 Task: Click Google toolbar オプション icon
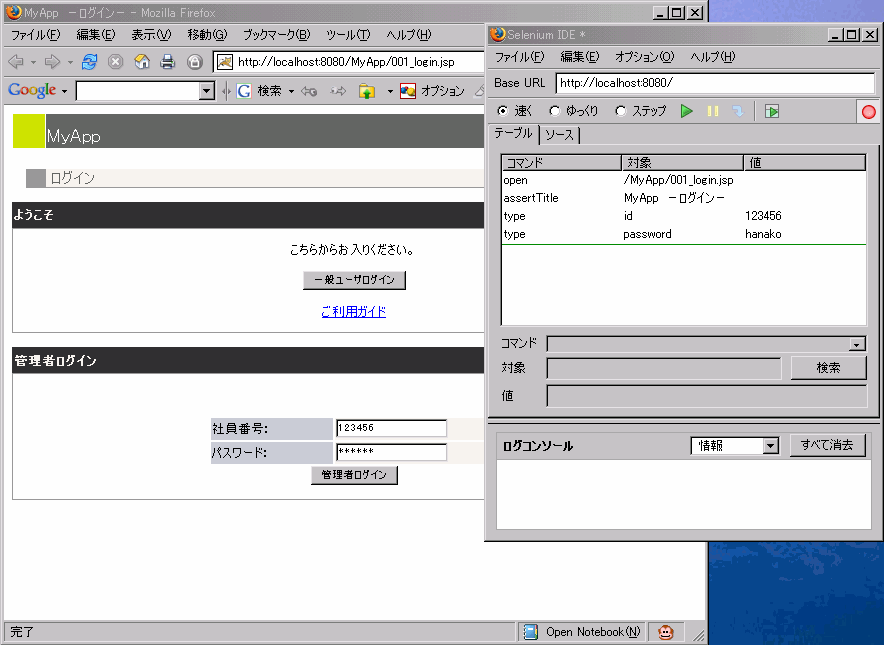(408, 91)
